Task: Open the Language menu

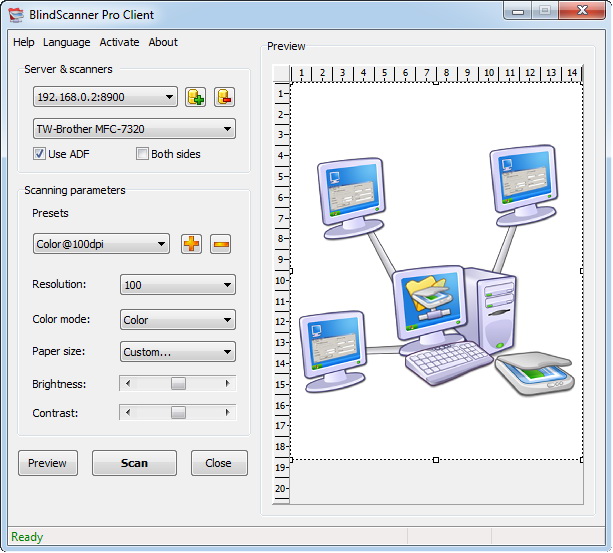Action: tap(66, 42)
